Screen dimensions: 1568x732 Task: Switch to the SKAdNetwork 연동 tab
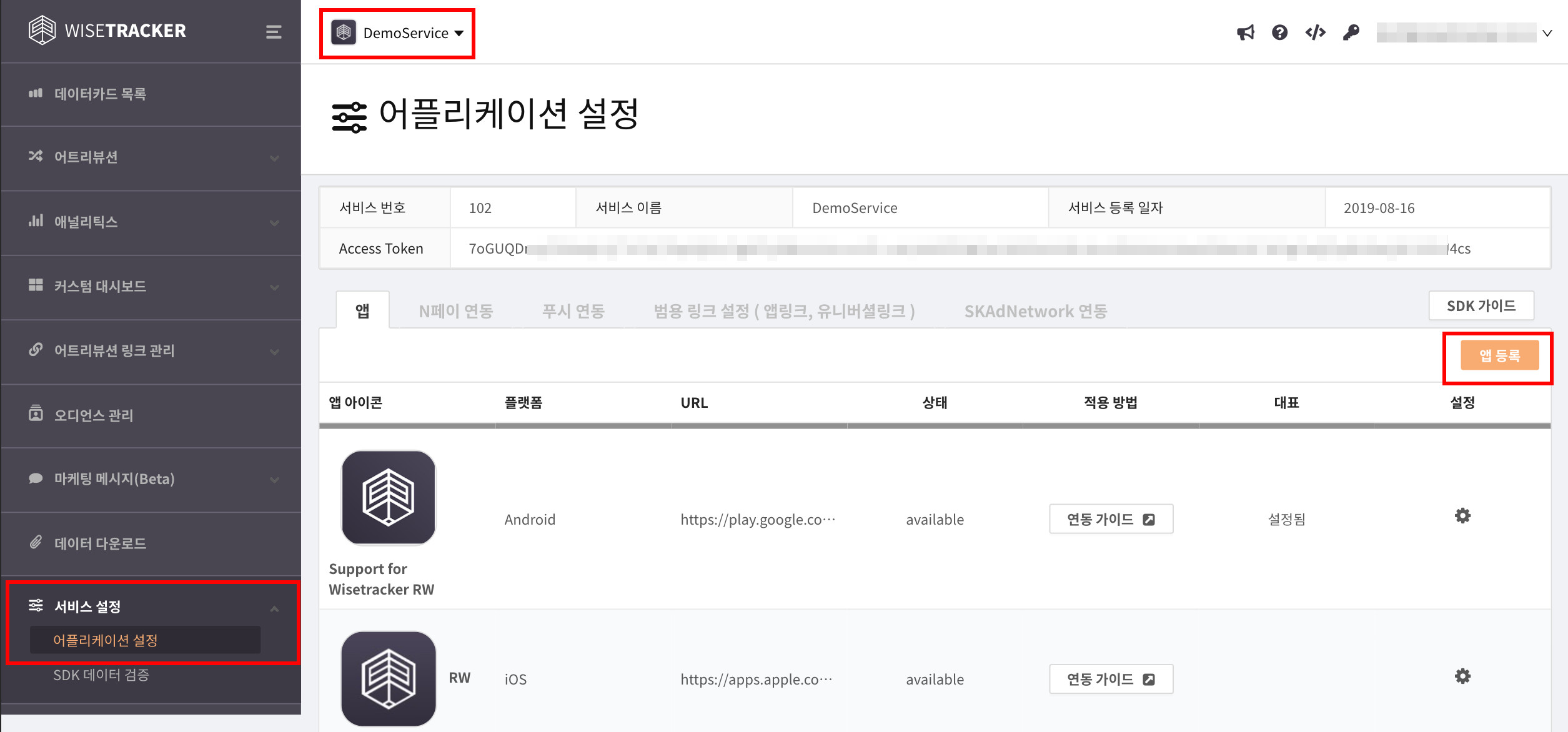(1035, 311)
